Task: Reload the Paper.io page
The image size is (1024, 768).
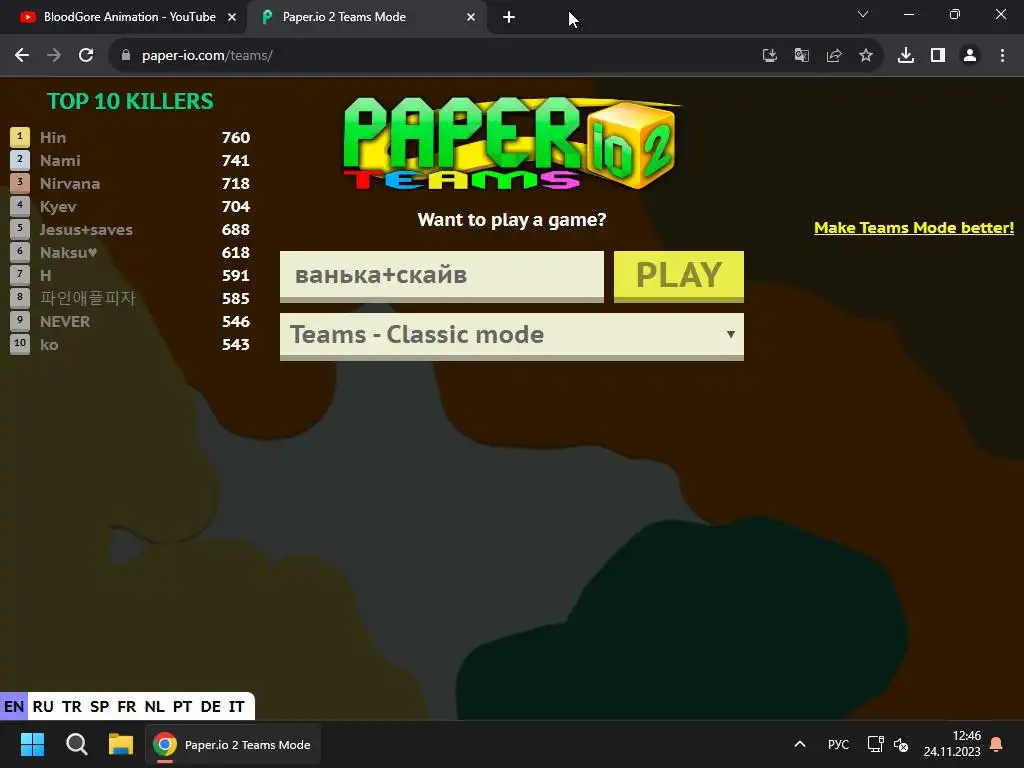Action: (x=86, y=56)
